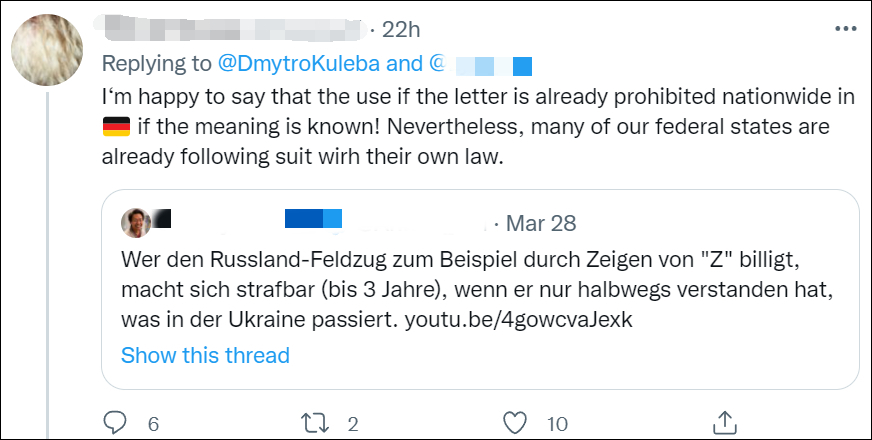Click the reply speech bubble icon
This screenshot has width=872, height=440.
(116, 422)
